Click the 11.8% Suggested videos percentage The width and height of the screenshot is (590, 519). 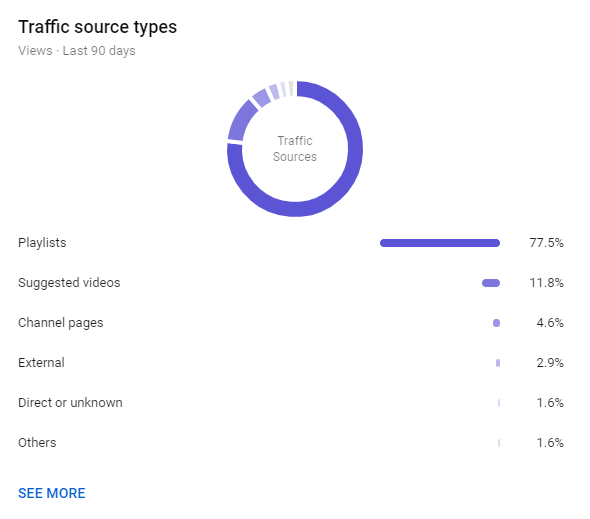546,283
